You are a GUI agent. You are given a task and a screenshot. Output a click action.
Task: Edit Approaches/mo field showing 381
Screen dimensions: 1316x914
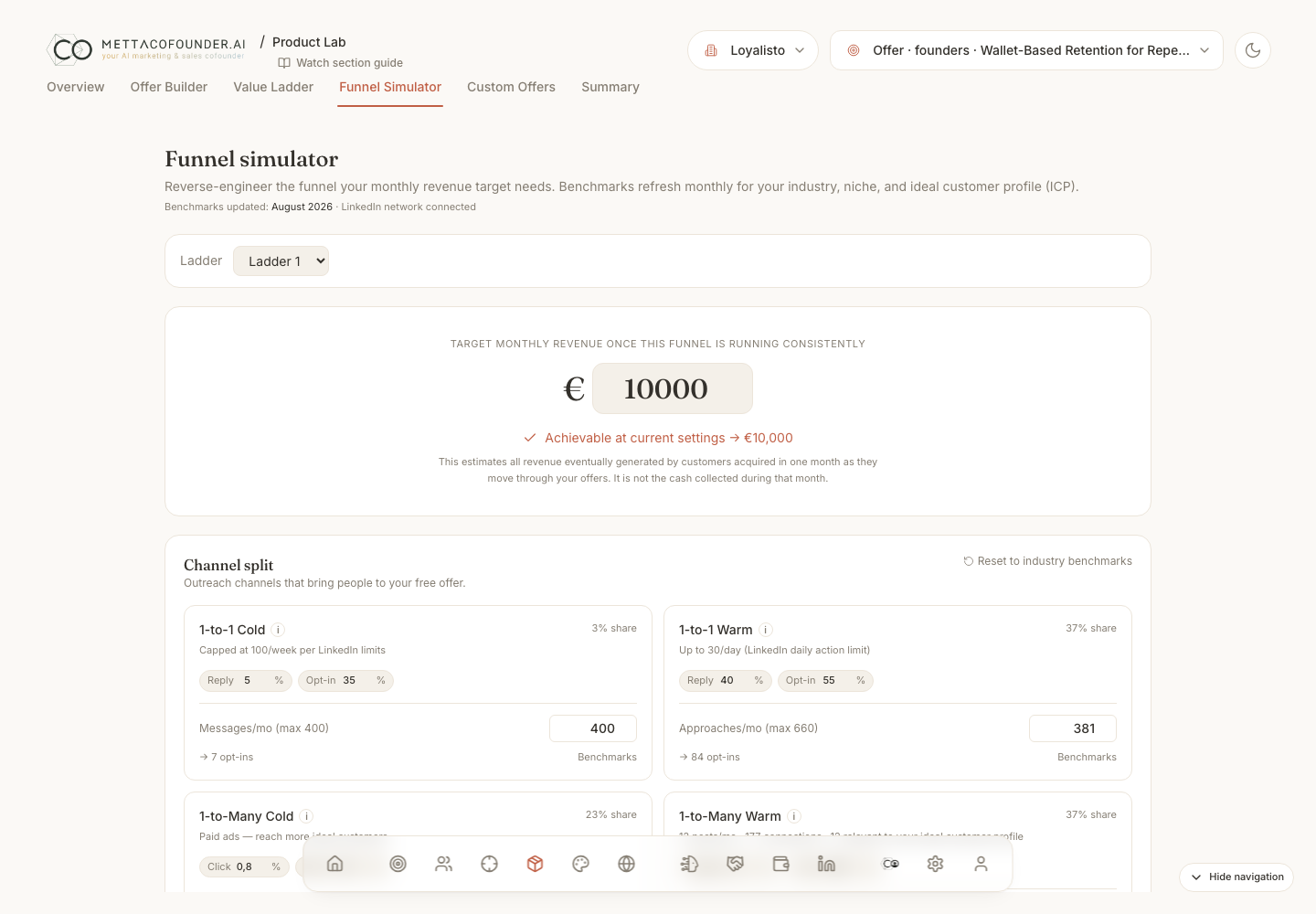pyautogui.click(x=1073, y=728)
